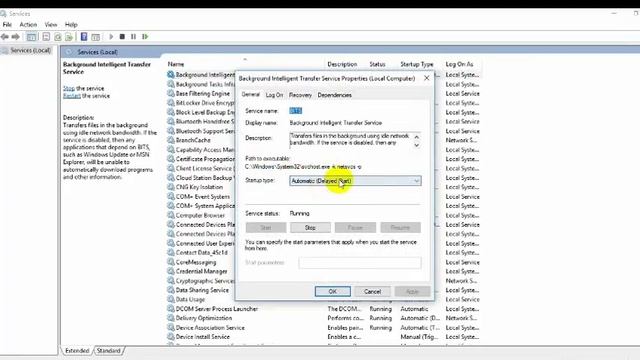Select the Device Association Service row name
Image resolution: width=640 pixels, height=360 pixels.
coord(210,327)
